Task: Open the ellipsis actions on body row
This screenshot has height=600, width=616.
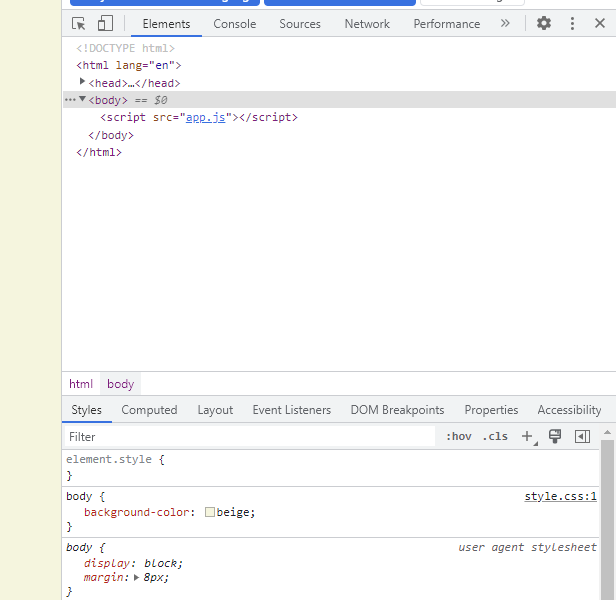Action: (70, 100)
